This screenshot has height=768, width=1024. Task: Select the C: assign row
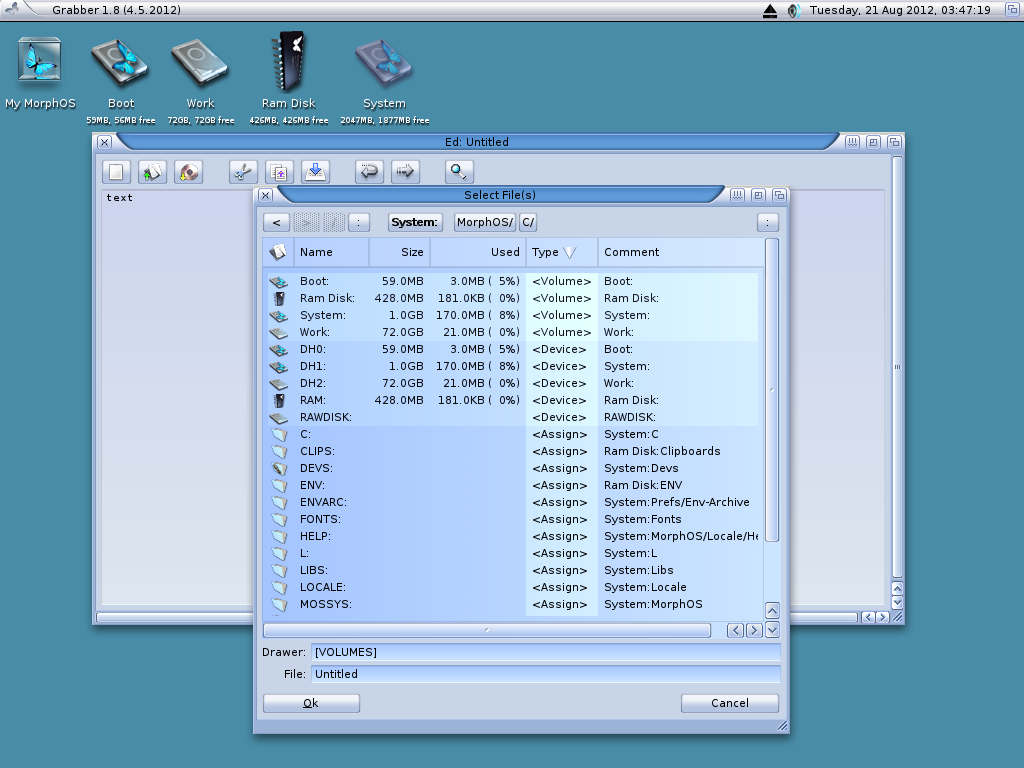pyautogui.click(x=513, y=434)
